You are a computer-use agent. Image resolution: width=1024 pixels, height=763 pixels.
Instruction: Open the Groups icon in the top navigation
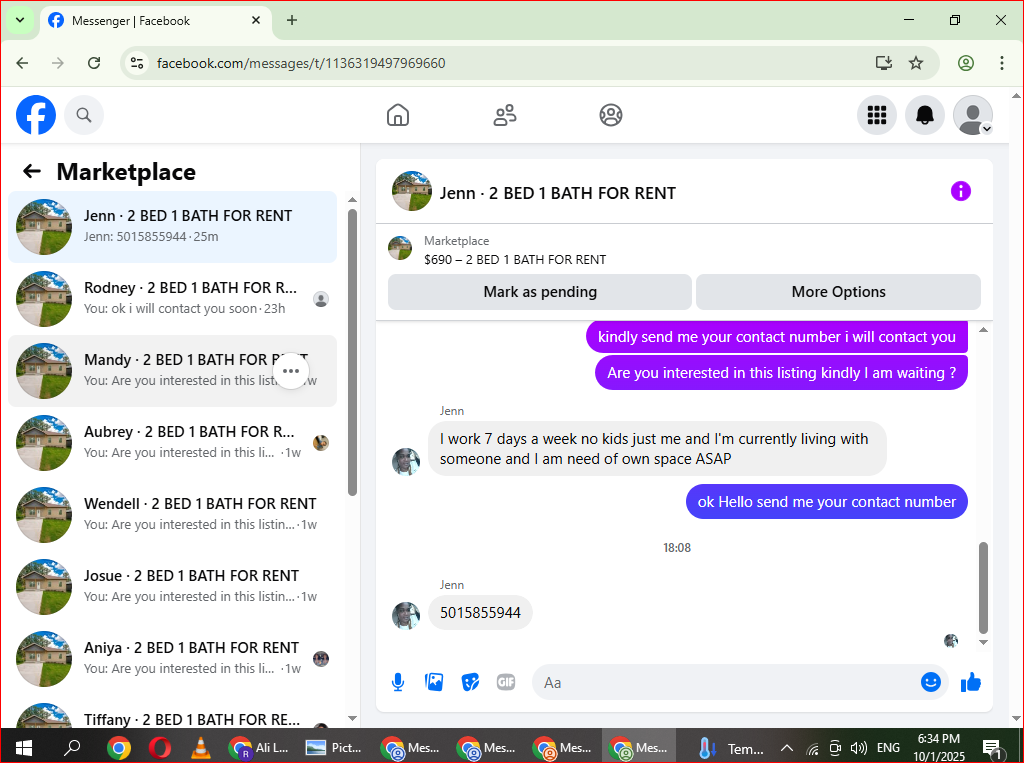(x=611, y=115)
